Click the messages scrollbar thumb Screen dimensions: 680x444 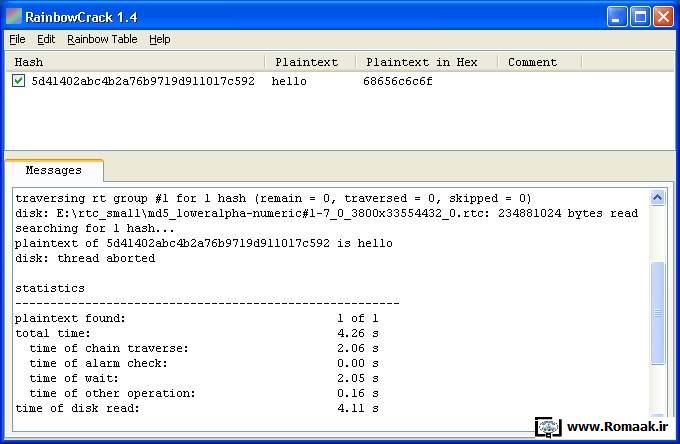tap(657, 313)
